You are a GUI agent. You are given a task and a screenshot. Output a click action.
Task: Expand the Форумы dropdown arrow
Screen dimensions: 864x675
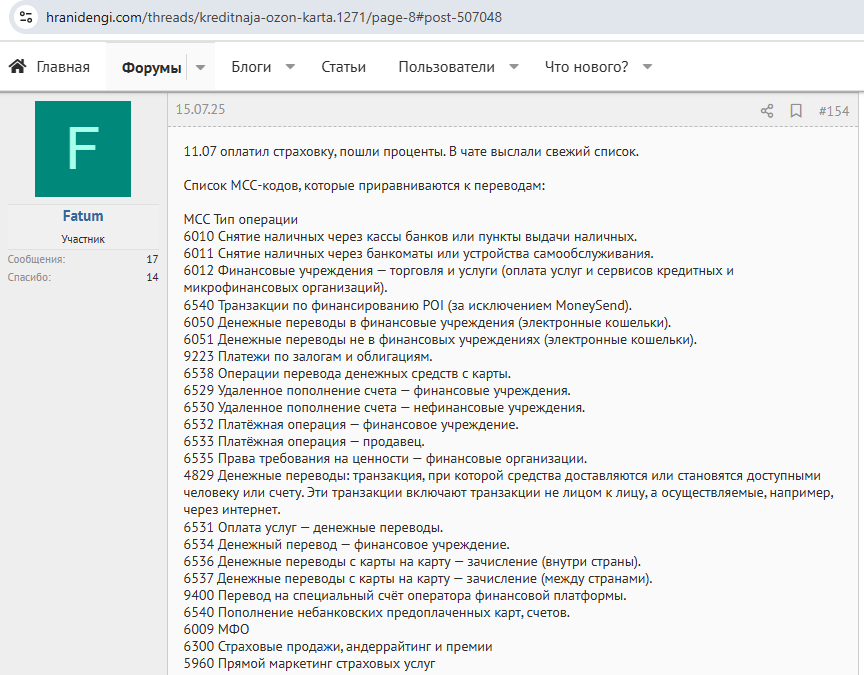pos(200,67)
